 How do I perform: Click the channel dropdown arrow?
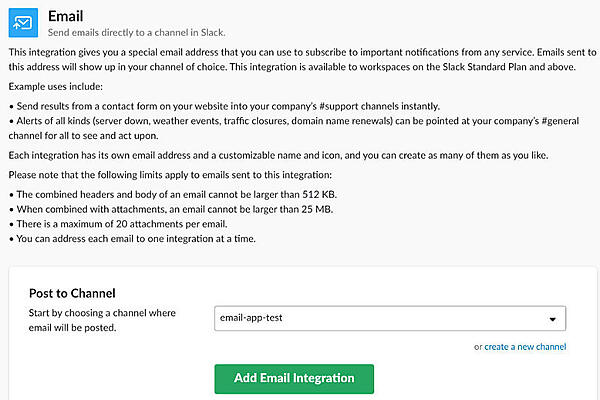click(553, 320)
